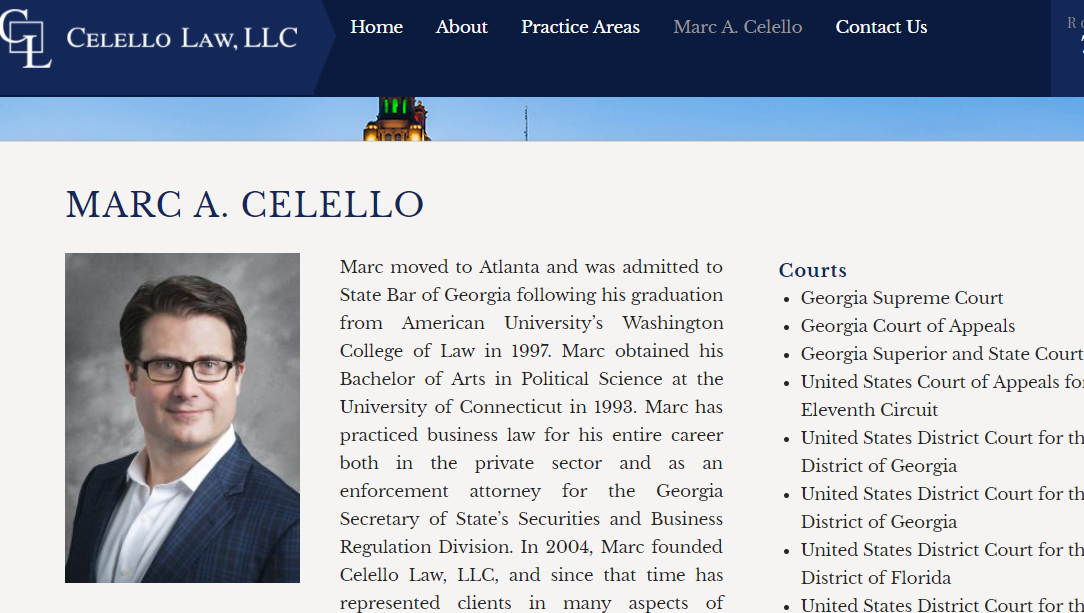Image resolution: width=1084 pixels, height=613 pixels.
Task: Click Marc Celello's portrait photo
Action: [181, 417]
